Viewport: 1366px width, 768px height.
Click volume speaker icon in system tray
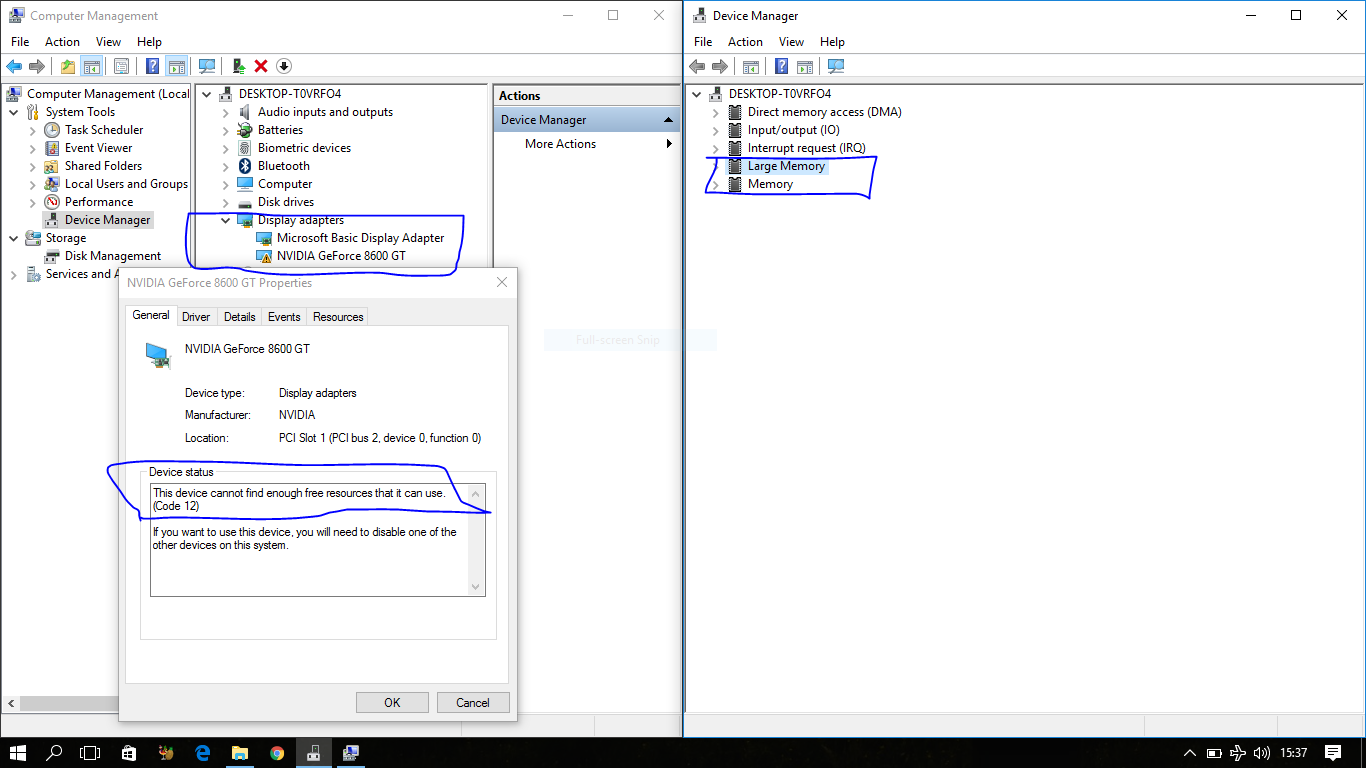[1262, 753]
